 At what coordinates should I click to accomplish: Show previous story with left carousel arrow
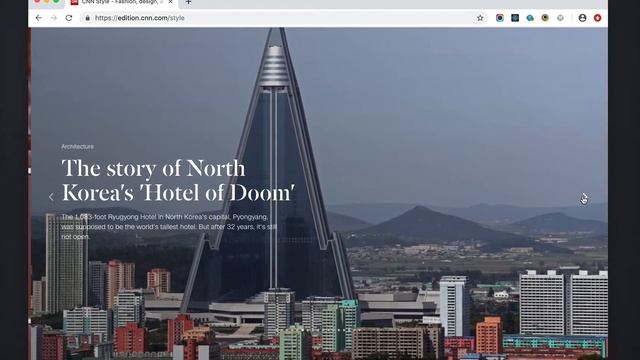click(51, 197)
